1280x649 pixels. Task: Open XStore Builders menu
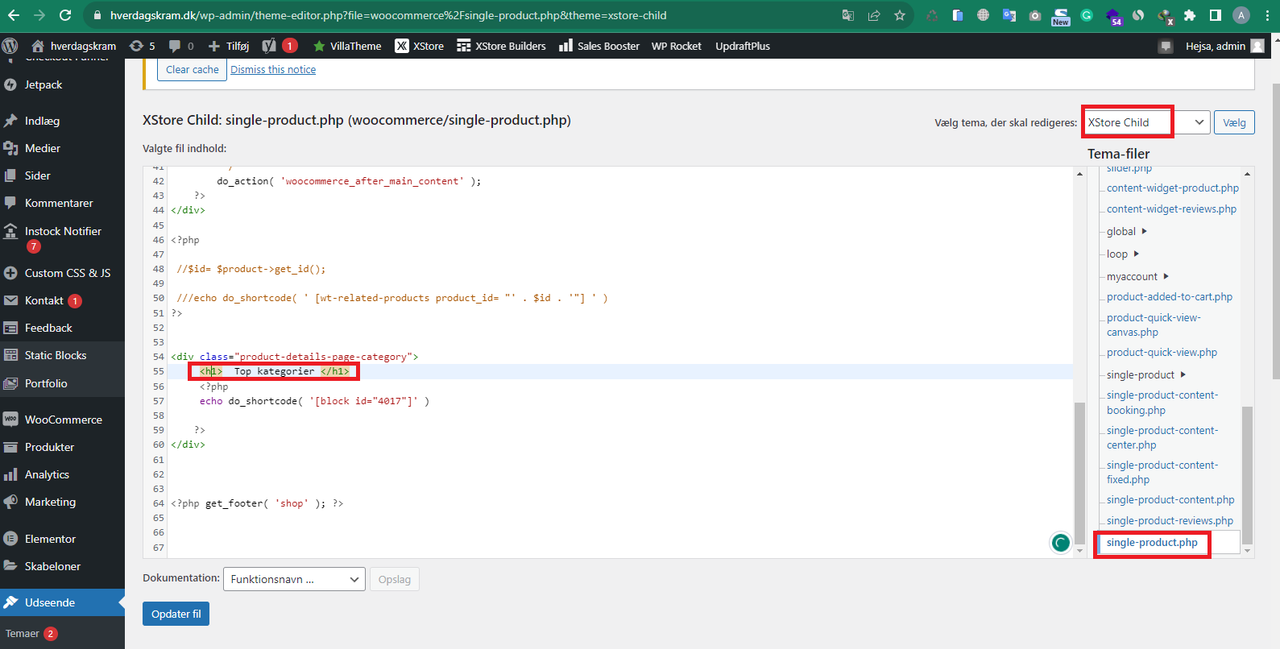[x=501, y=46]
